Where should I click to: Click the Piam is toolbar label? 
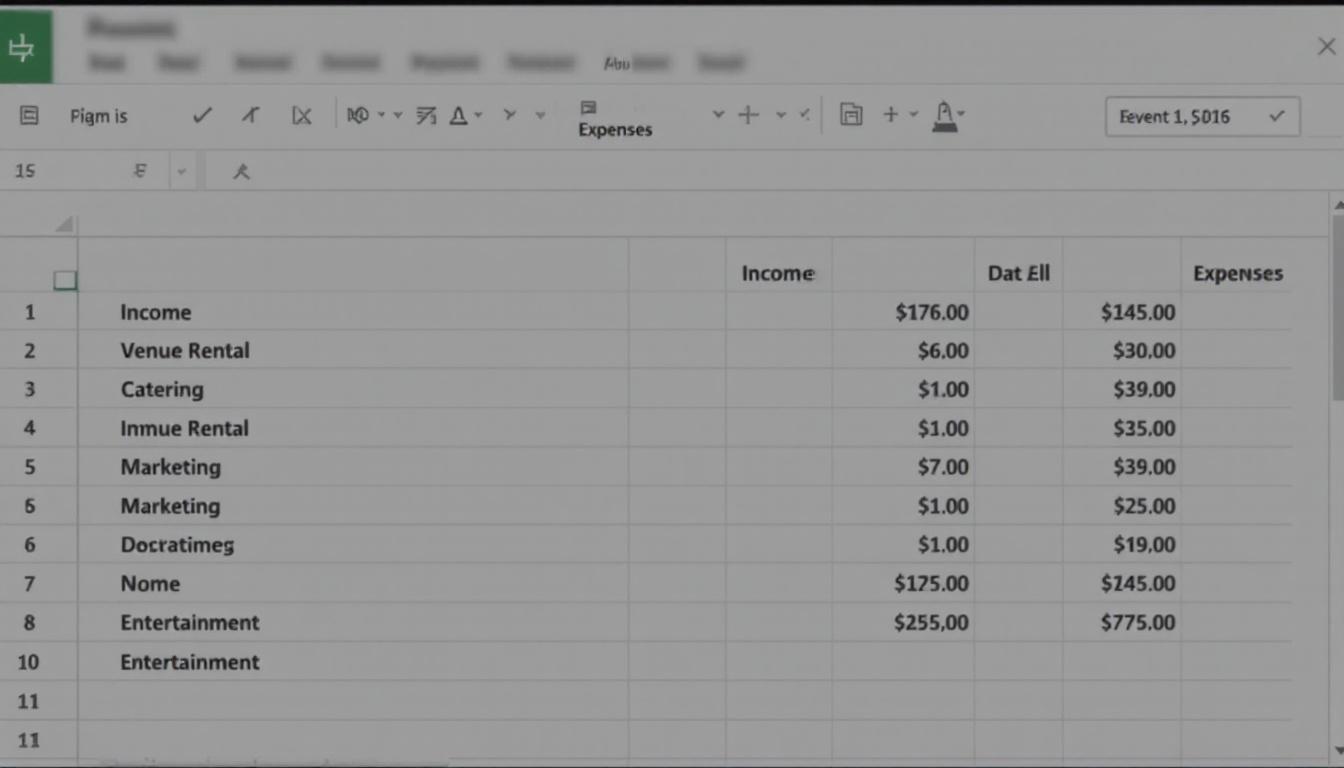[99, 116]
